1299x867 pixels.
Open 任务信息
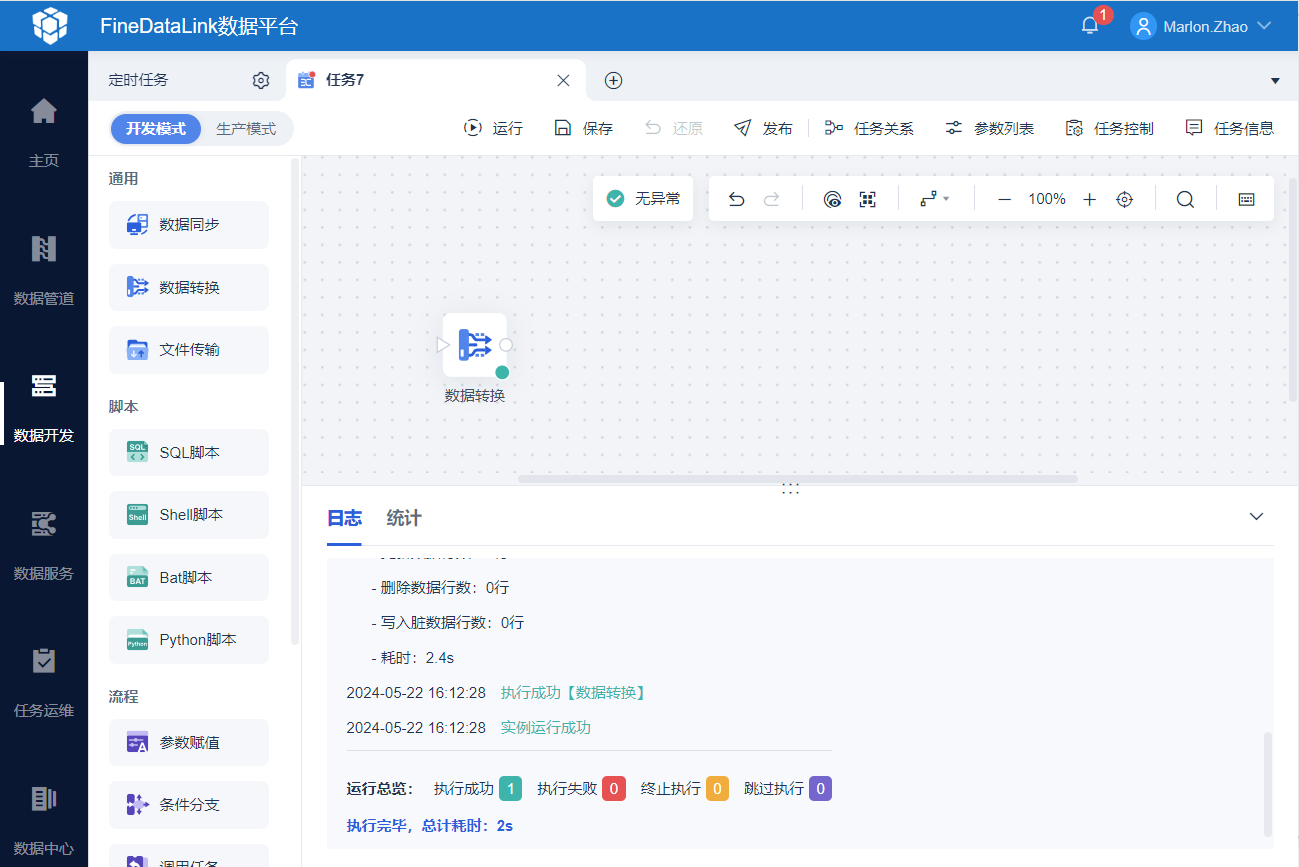[x=1229, y=128]
